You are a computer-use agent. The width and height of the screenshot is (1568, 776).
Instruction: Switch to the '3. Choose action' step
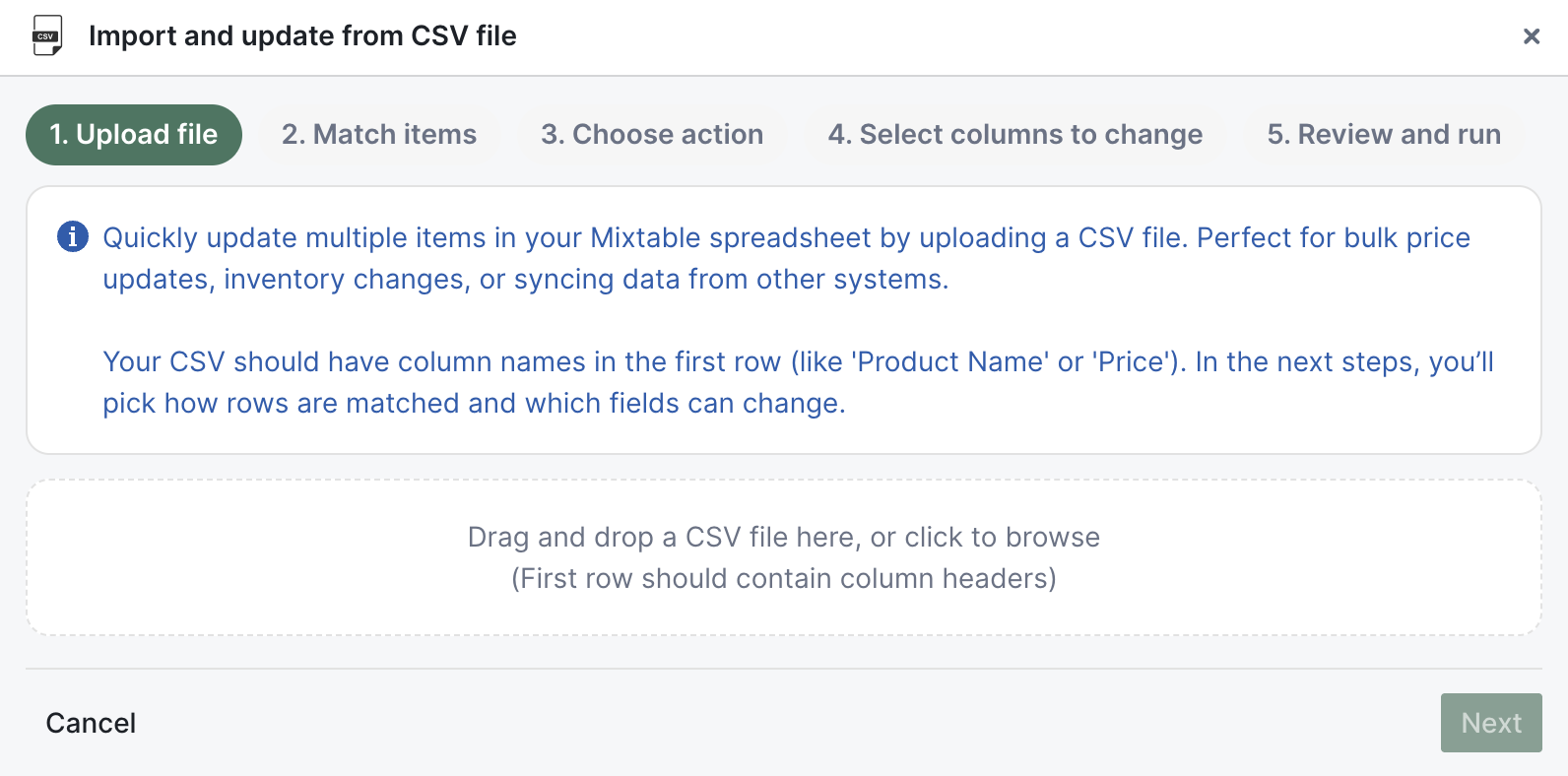tap(651, 134)
